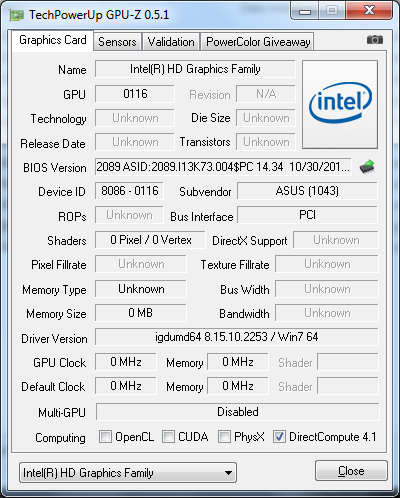Click the Memory clock field in Default Clock row
Screen dimensions: 400x498
(238, 386)
